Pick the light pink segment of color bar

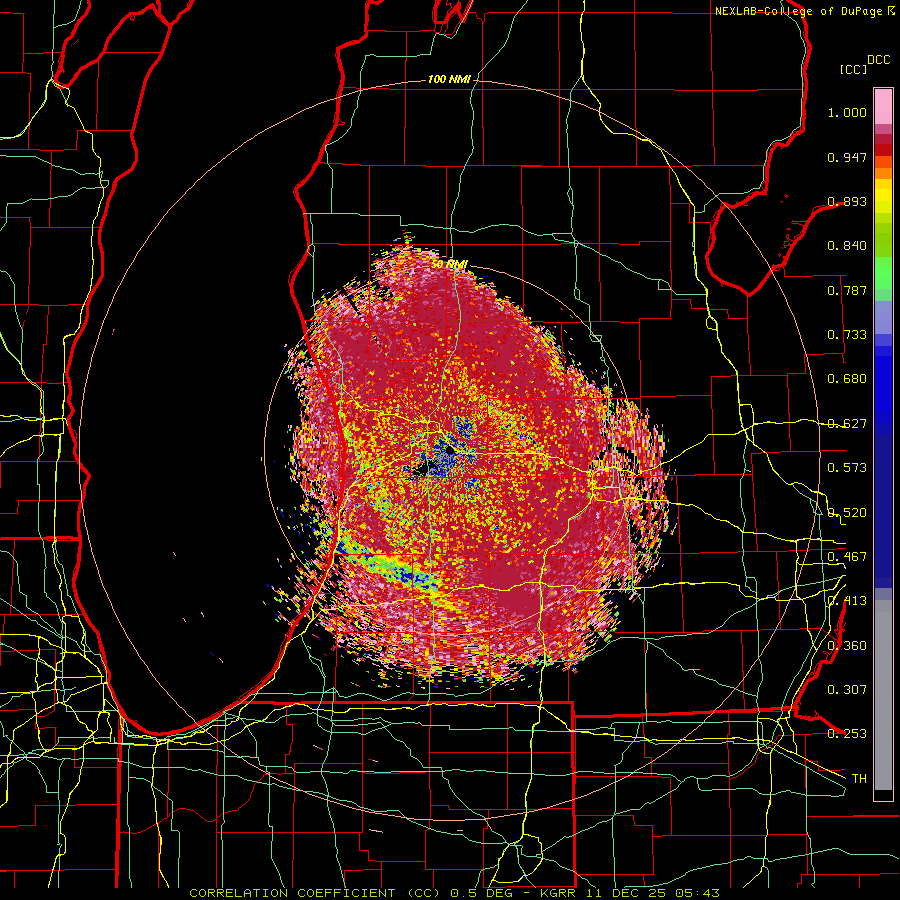(x=883, y=106)
